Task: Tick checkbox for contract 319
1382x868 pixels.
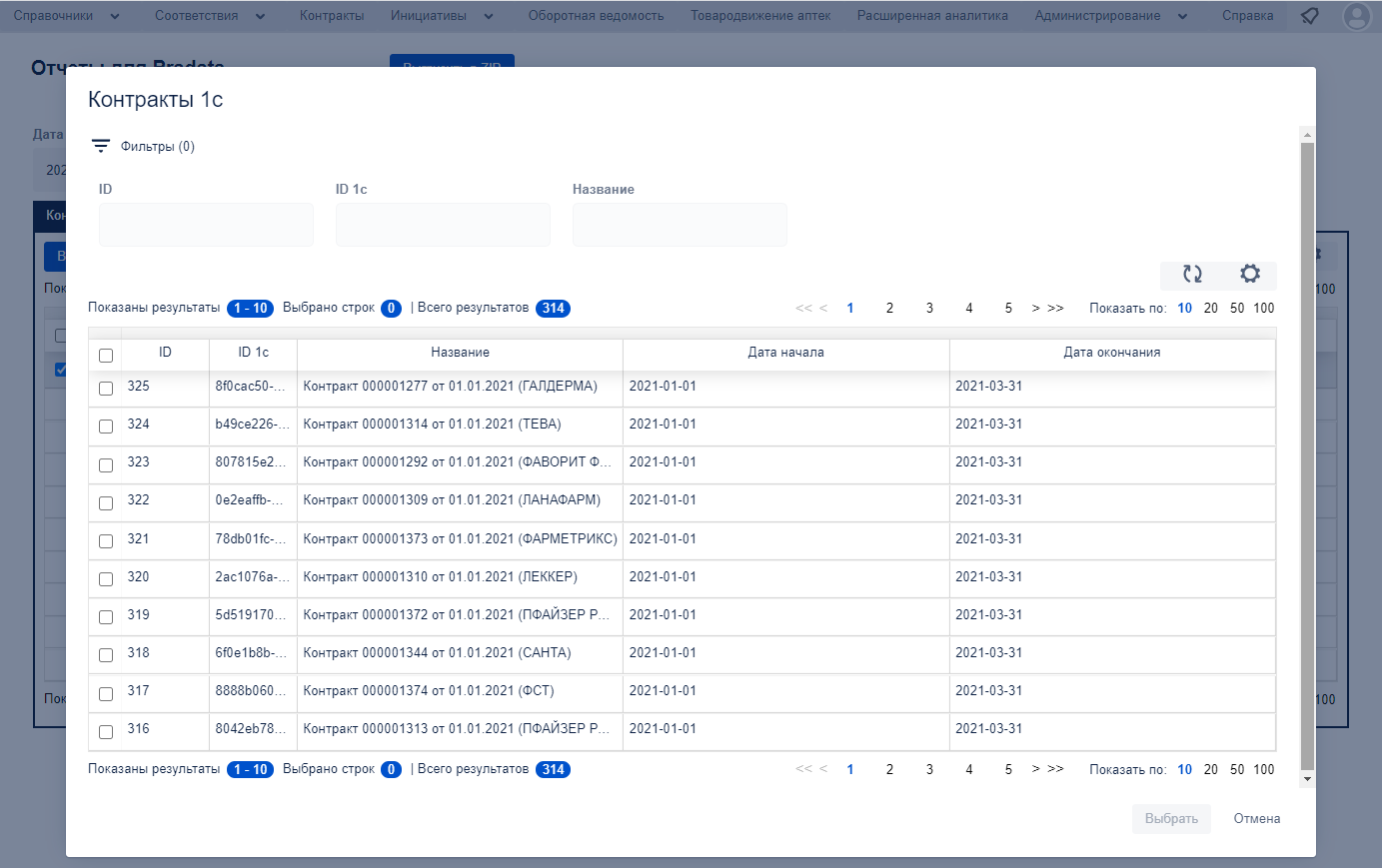Action: [106, 616]
